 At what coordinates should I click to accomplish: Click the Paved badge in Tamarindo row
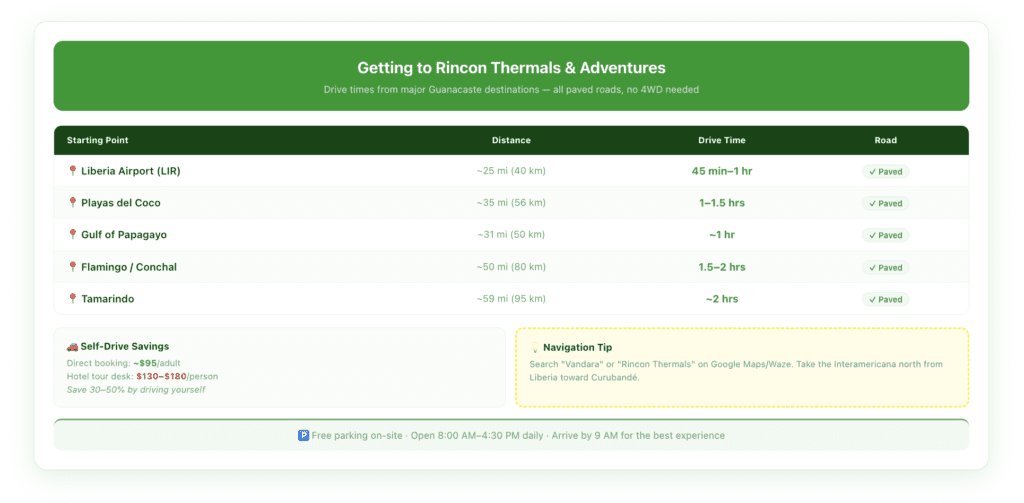coord(885,300)
